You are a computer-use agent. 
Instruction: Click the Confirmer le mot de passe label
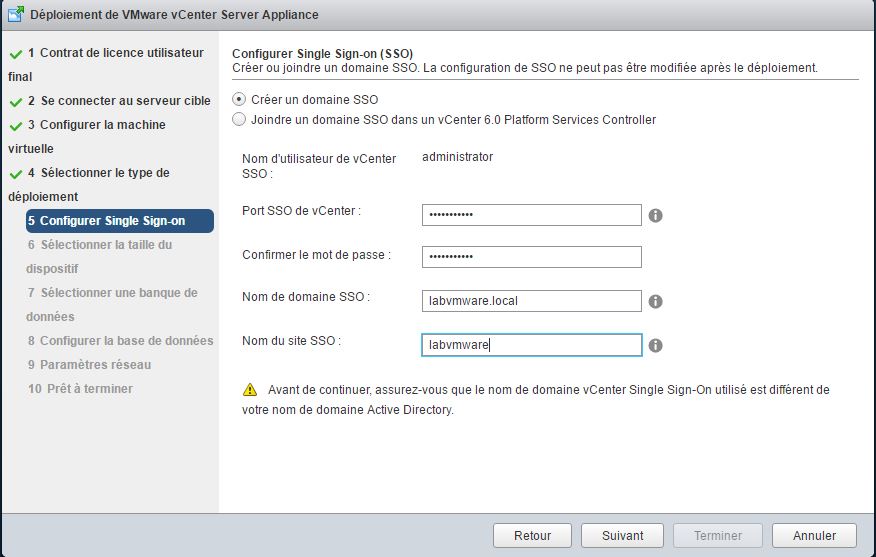316,255
